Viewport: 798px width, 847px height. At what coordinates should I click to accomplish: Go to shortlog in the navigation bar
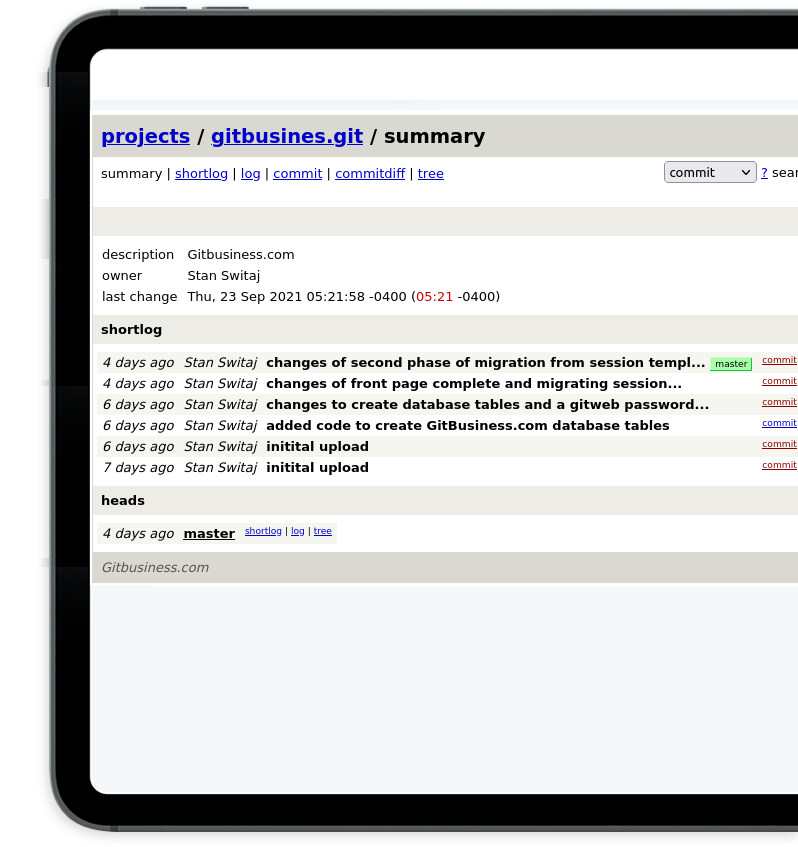coord(201,173)
